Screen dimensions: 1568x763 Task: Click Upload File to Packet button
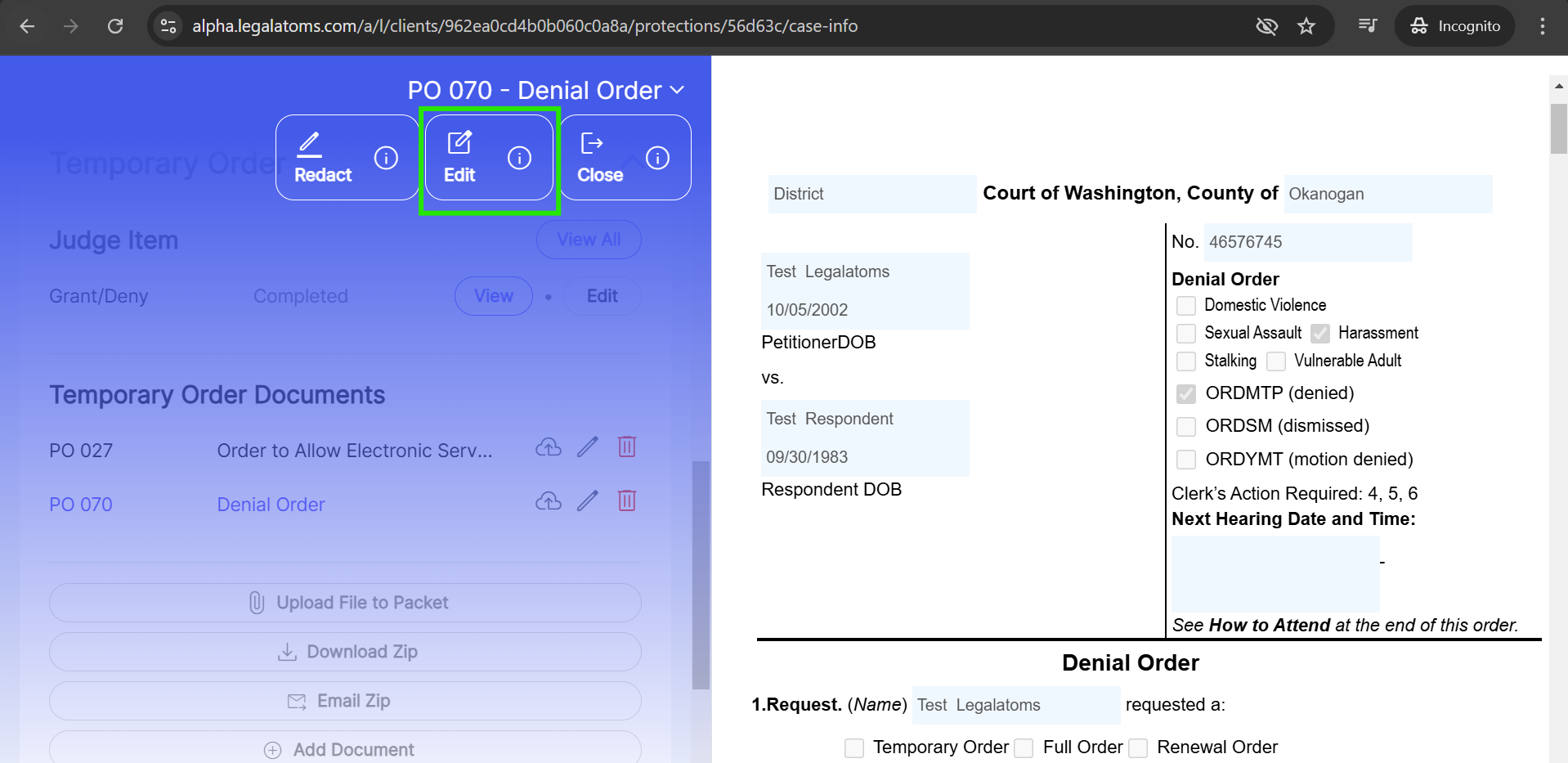[345, 603]
